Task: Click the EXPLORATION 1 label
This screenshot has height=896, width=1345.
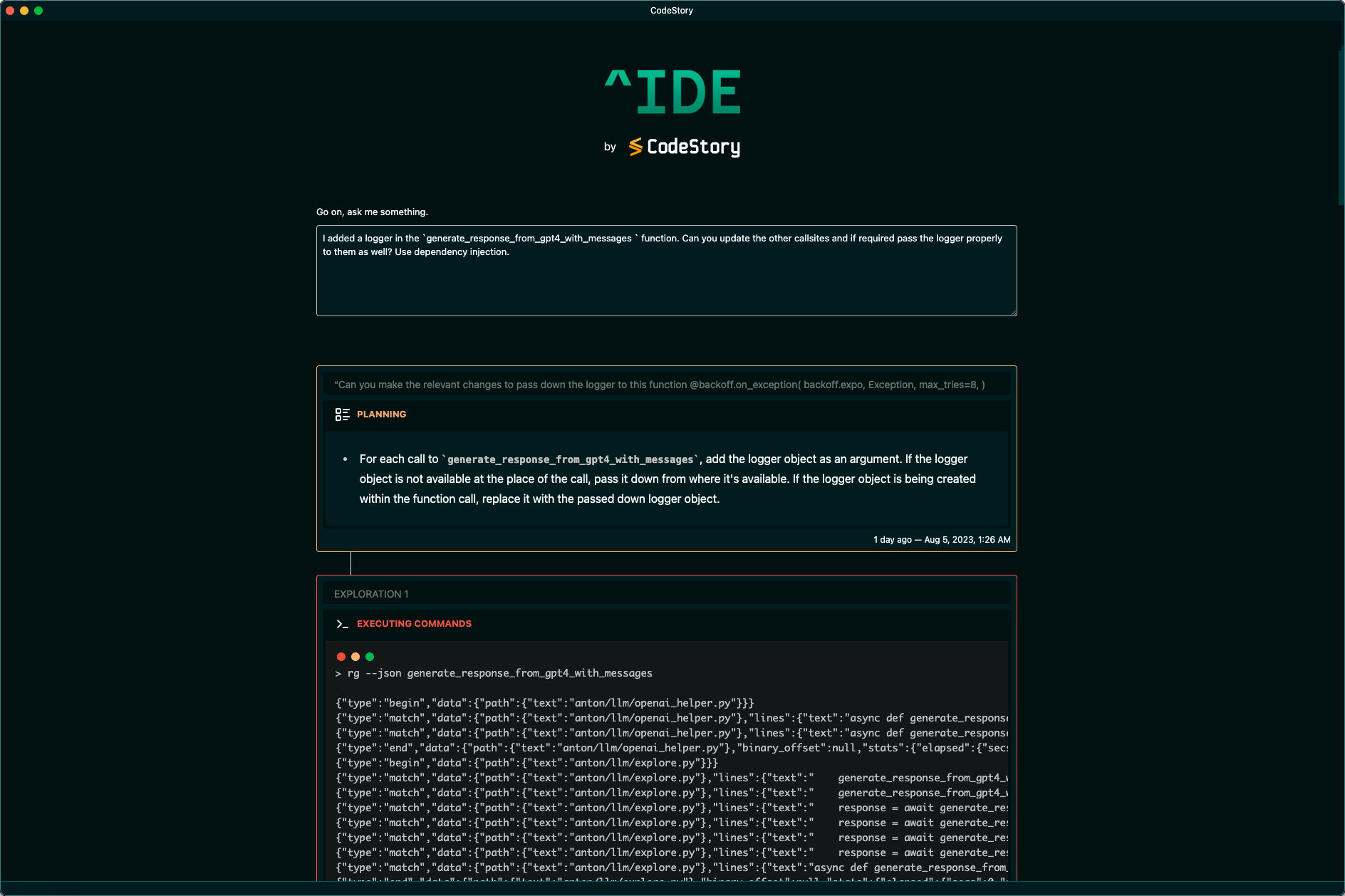Action: (x=371, y=594)
